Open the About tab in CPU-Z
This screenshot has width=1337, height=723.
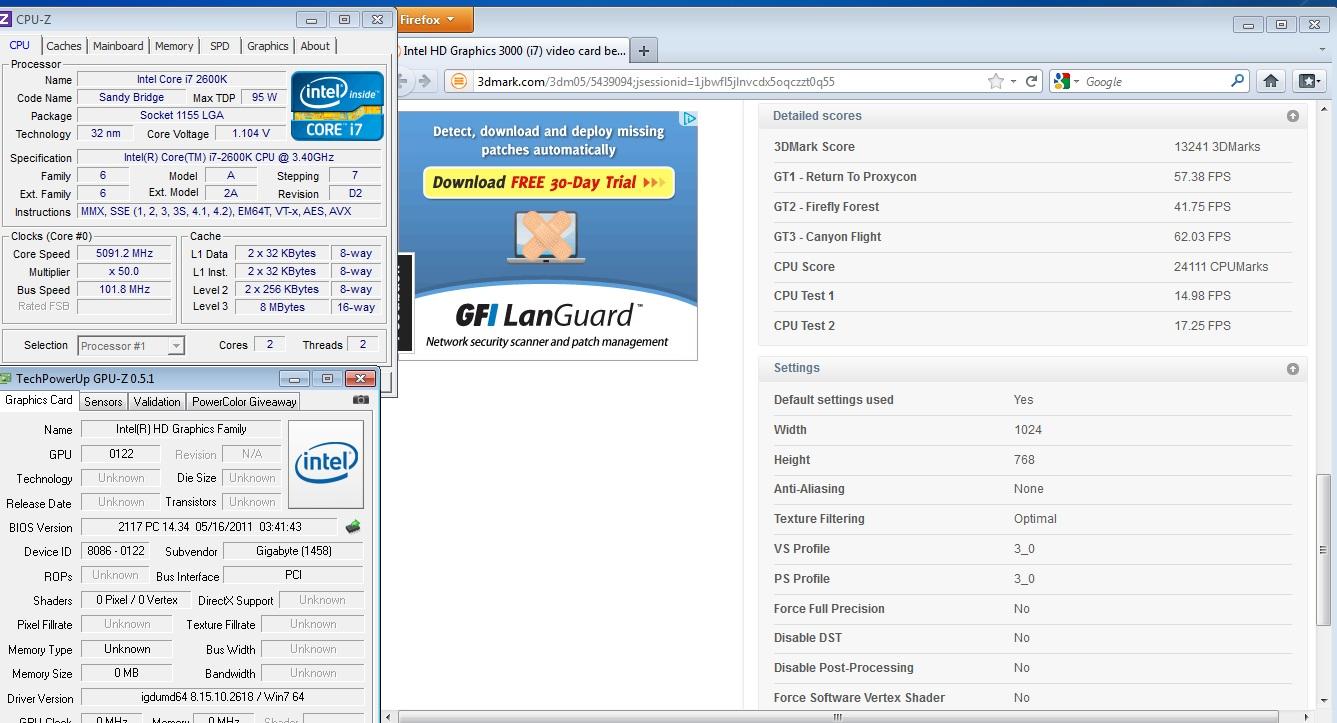point(315,46)
